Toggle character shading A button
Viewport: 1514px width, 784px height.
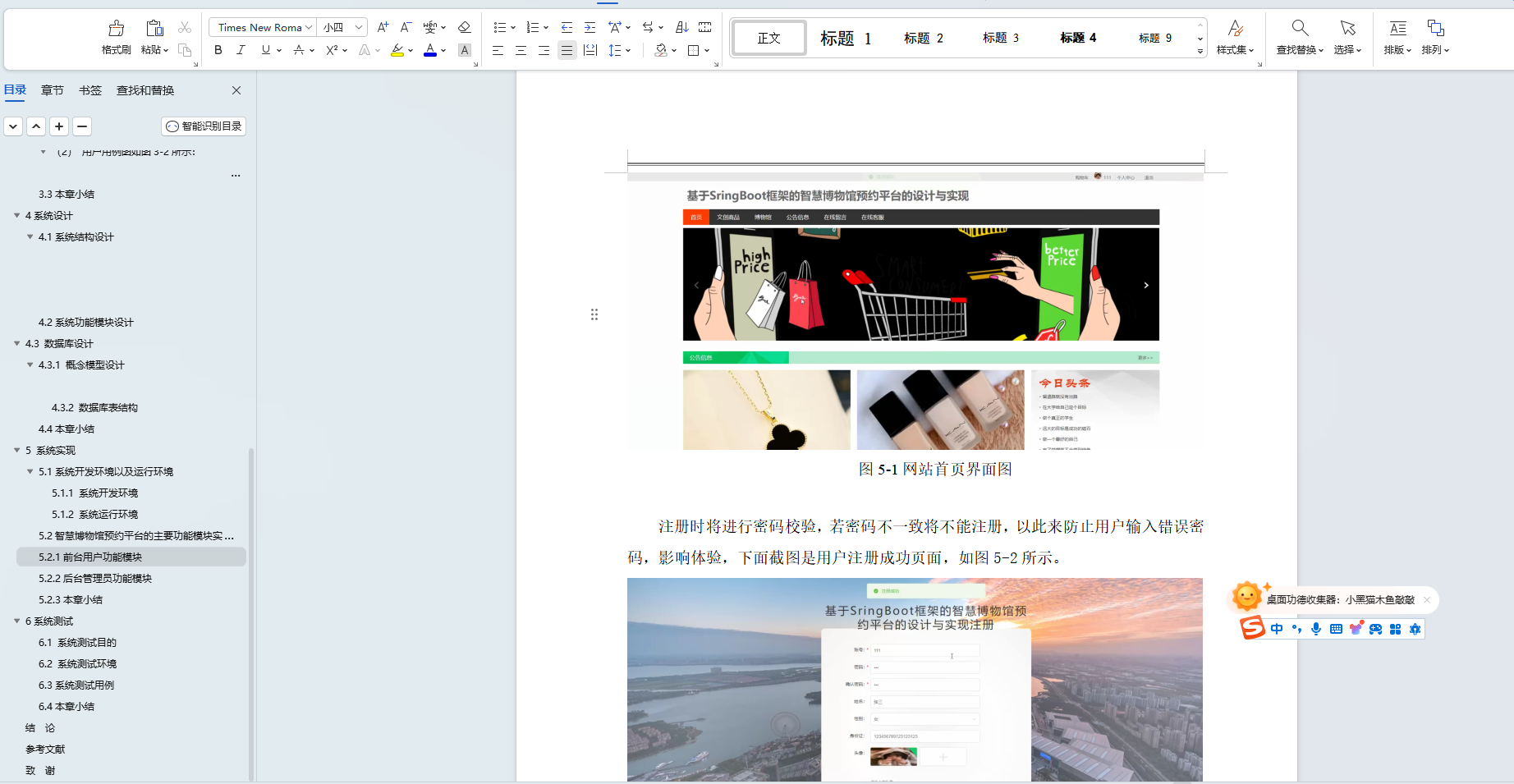point(464,50)
